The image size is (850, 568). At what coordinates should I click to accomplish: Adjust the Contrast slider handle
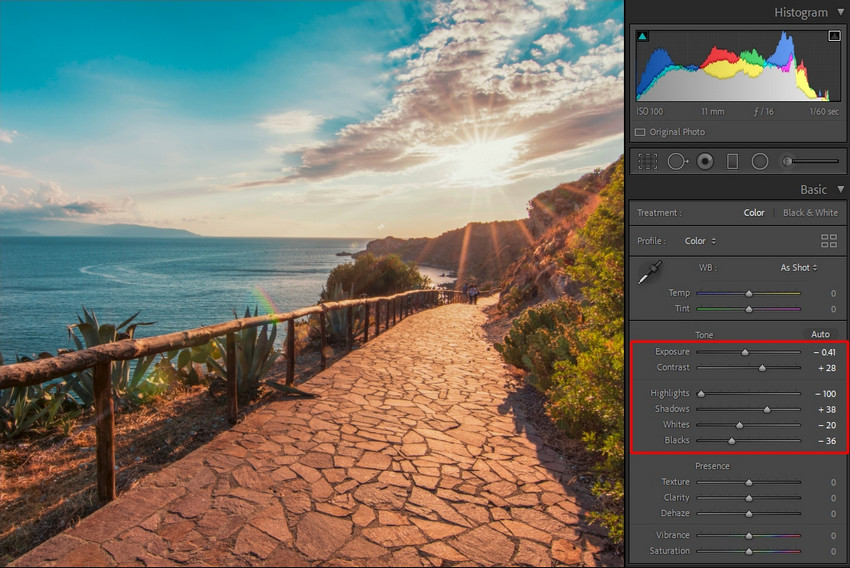pyautogui.click(x=762, y=368)
